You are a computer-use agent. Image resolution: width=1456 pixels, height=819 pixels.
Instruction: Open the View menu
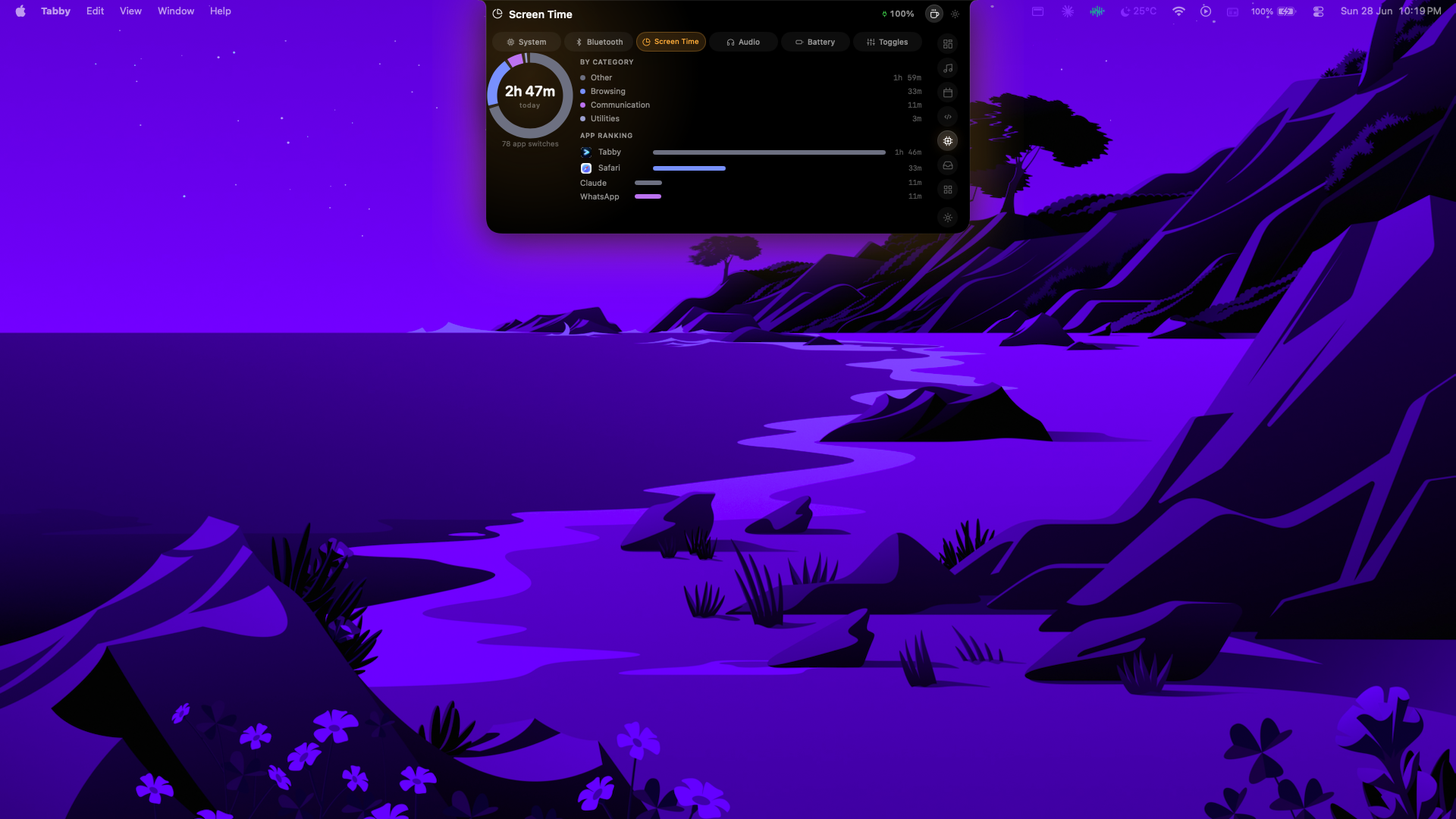(130, 11)
